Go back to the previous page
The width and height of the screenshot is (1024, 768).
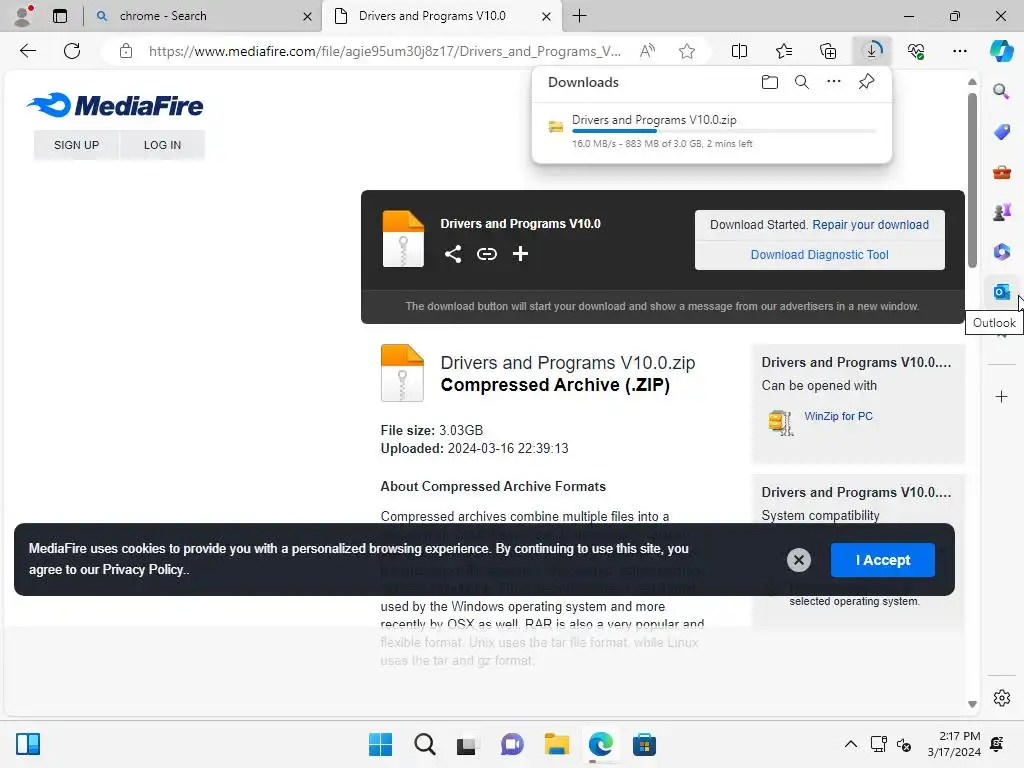[x=28, y=51]
